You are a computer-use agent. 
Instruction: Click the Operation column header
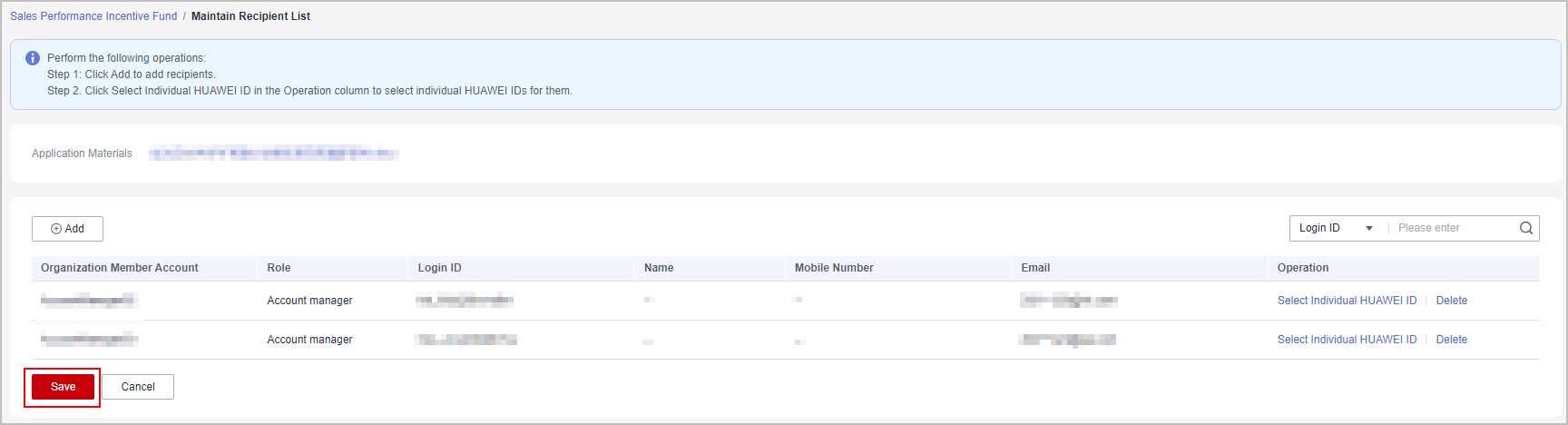1303,268
